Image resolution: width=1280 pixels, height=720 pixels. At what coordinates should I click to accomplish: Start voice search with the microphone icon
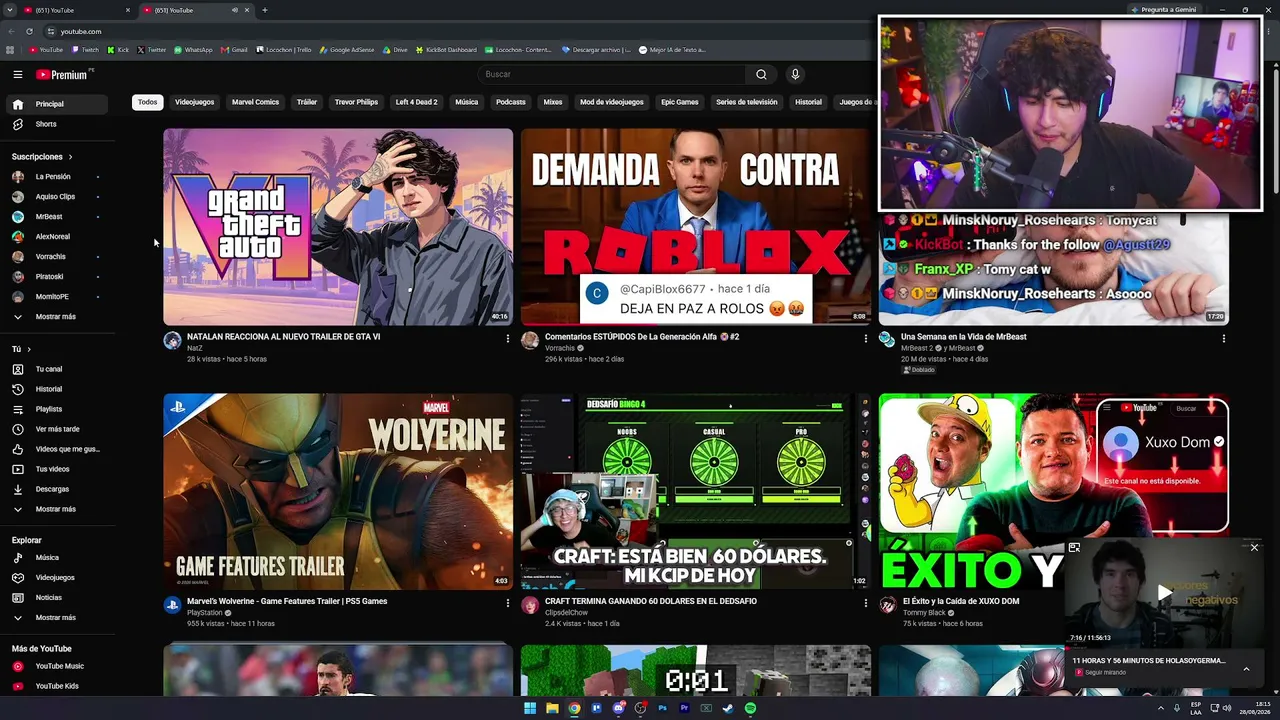pyautogui.click(x=795, y=74)
